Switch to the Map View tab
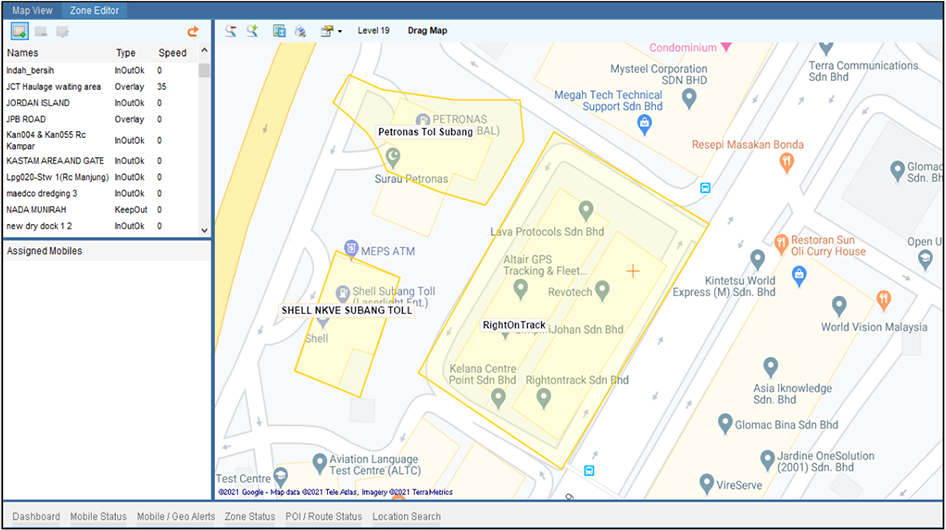 pyautogui.click(x=33, y=10)
